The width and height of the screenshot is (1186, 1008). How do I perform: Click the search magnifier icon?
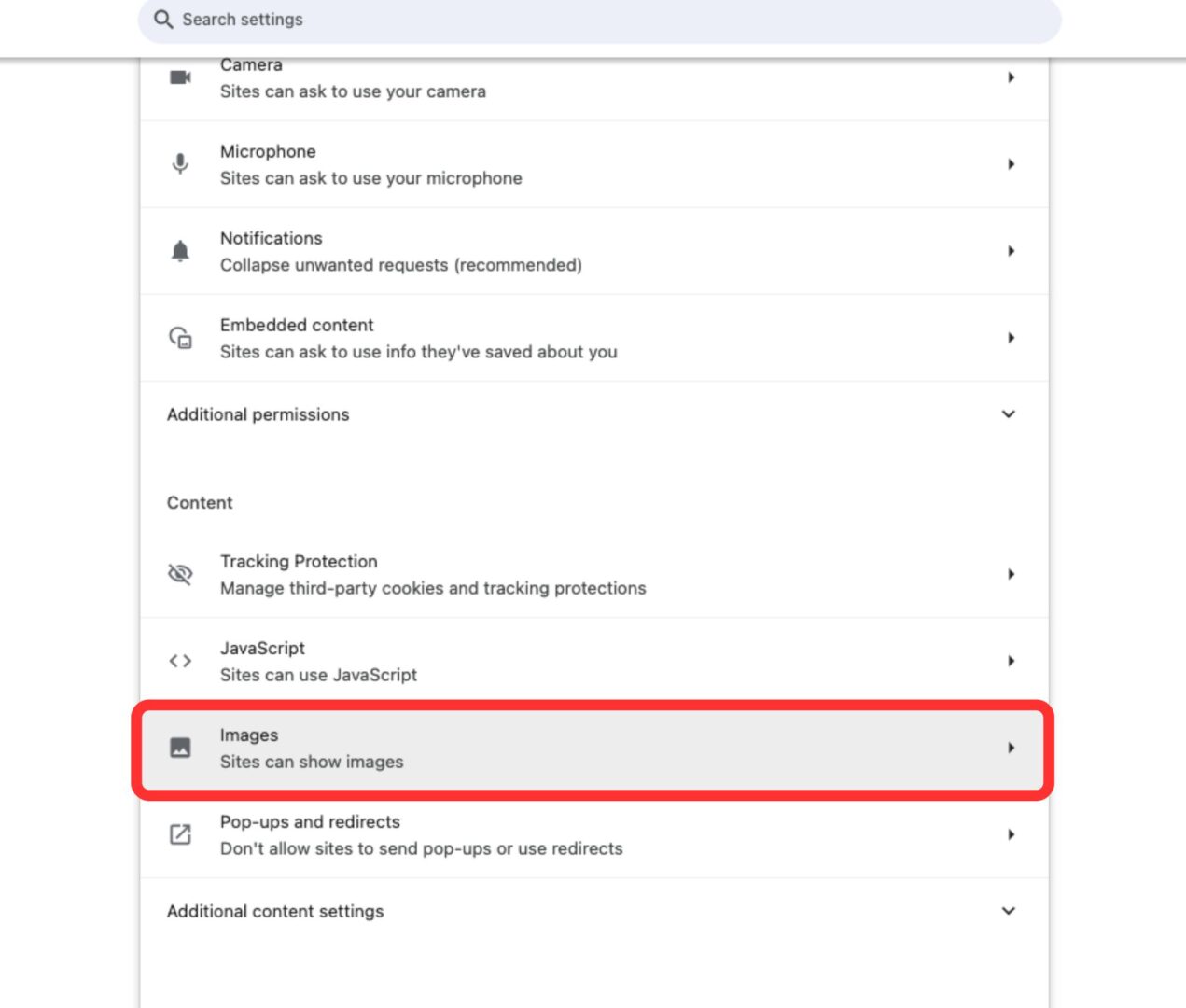click(163, 19)
